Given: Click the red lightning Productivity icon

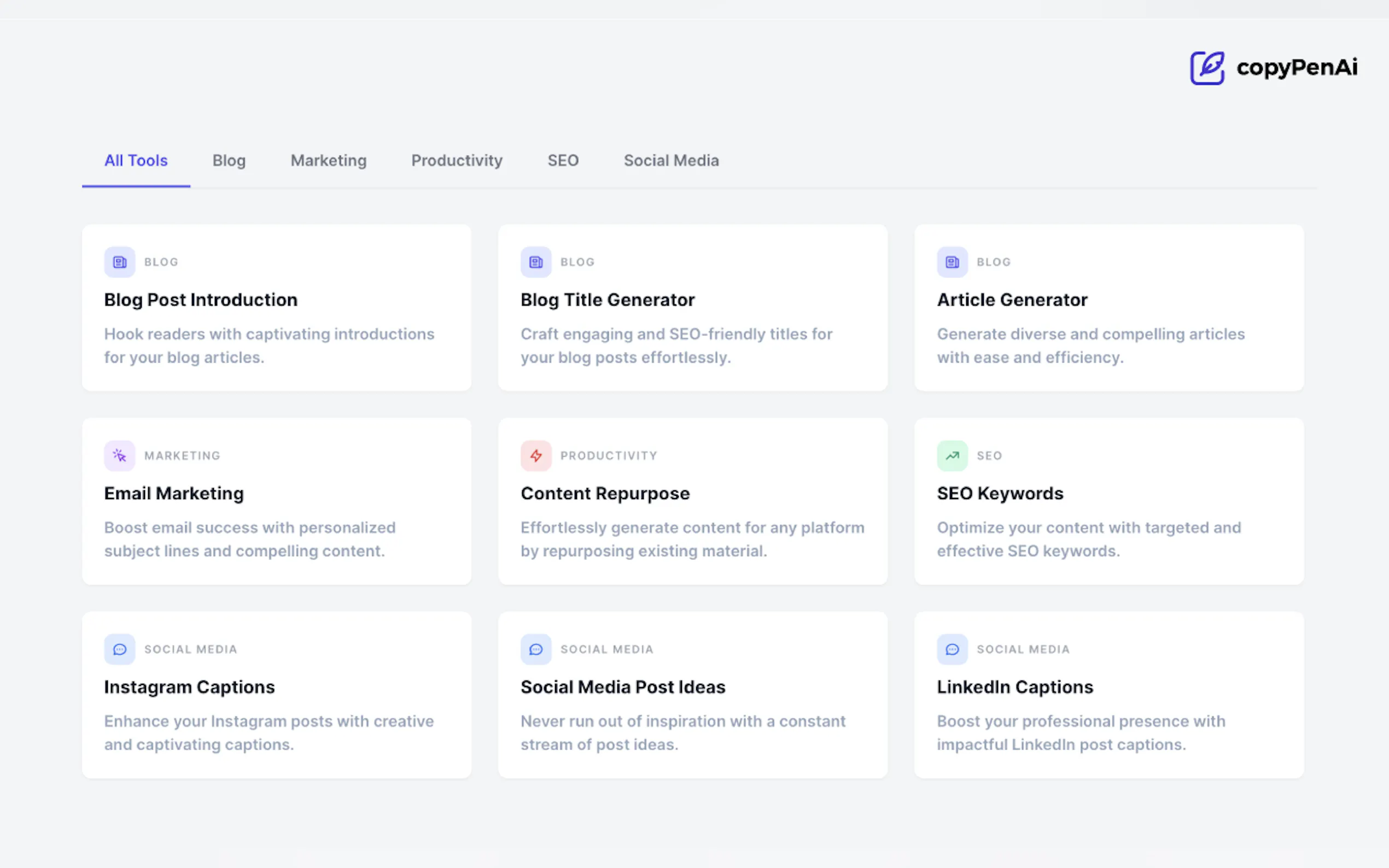Looking at the screenshot, I should [536, 456].
